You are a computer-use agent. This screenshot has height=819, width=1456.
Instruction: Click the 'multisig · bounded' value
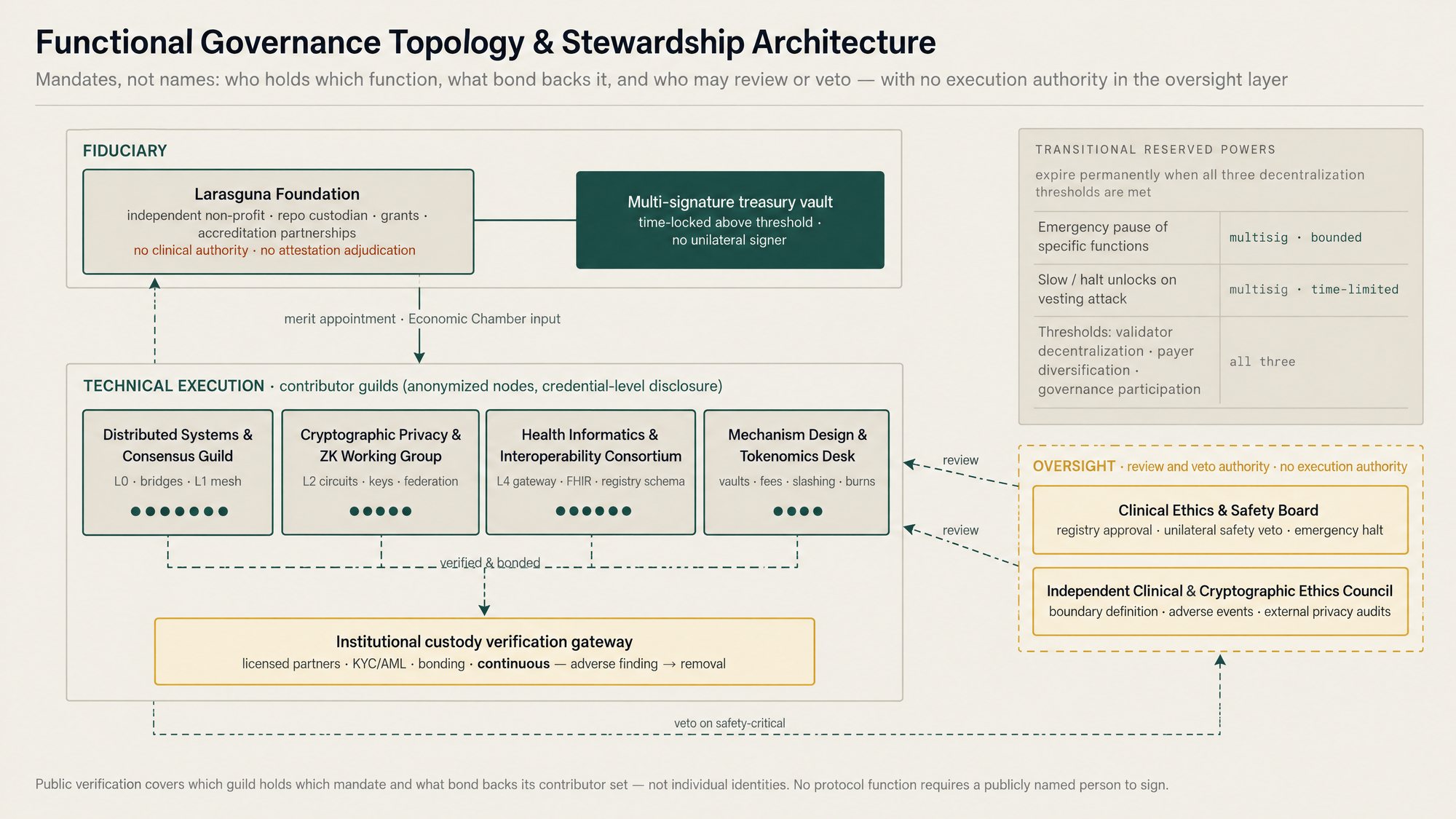click(1295, 237)
